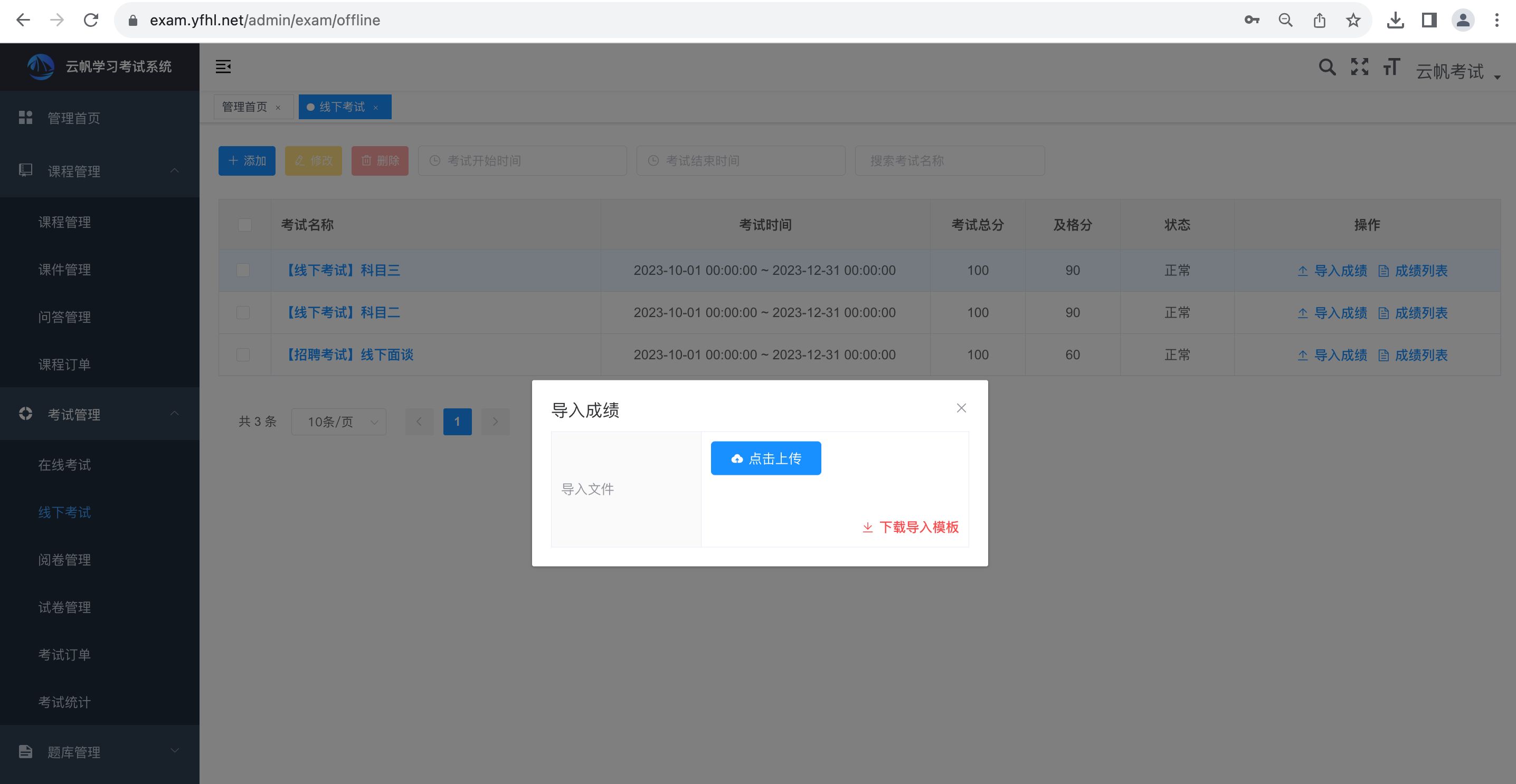This screenshot has height=784, width=1516.
Task: Open font size icon in header
Action: click(1391, 67)
